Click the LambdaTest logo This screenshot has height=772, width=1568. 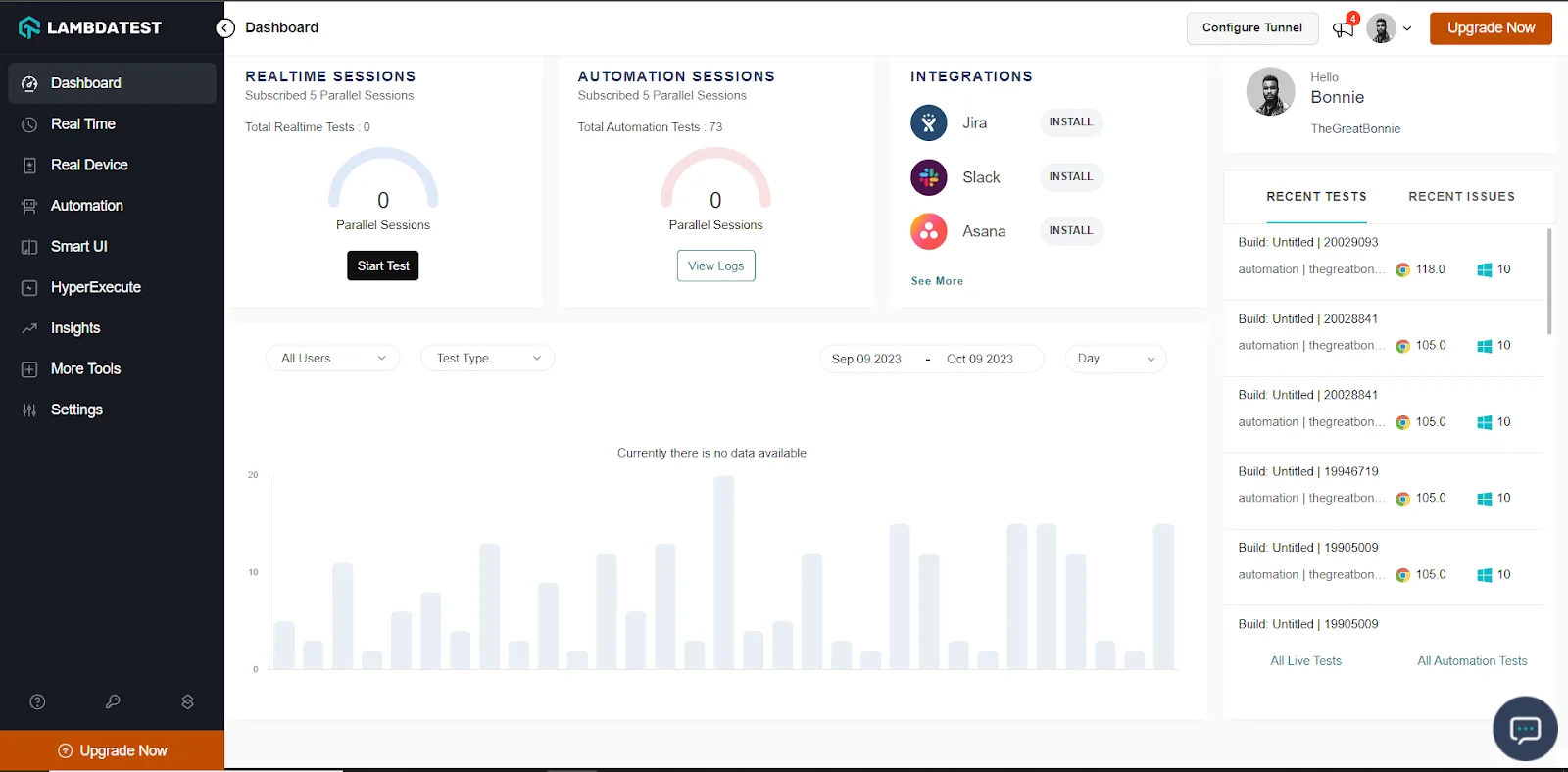pyautogui.click(x=90, y=27)
